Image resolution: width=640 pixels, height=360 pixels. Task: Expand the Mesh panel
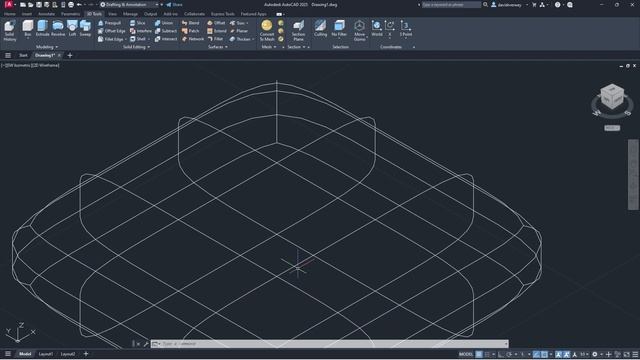pyautogui.click(x=269, y=47)
